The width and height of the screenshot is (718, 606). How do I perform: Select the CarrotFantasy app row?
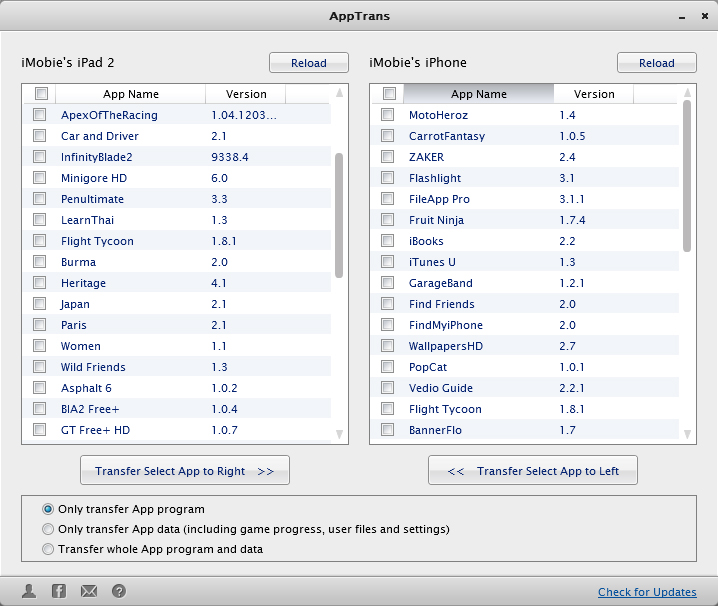[x=525, y=136]
